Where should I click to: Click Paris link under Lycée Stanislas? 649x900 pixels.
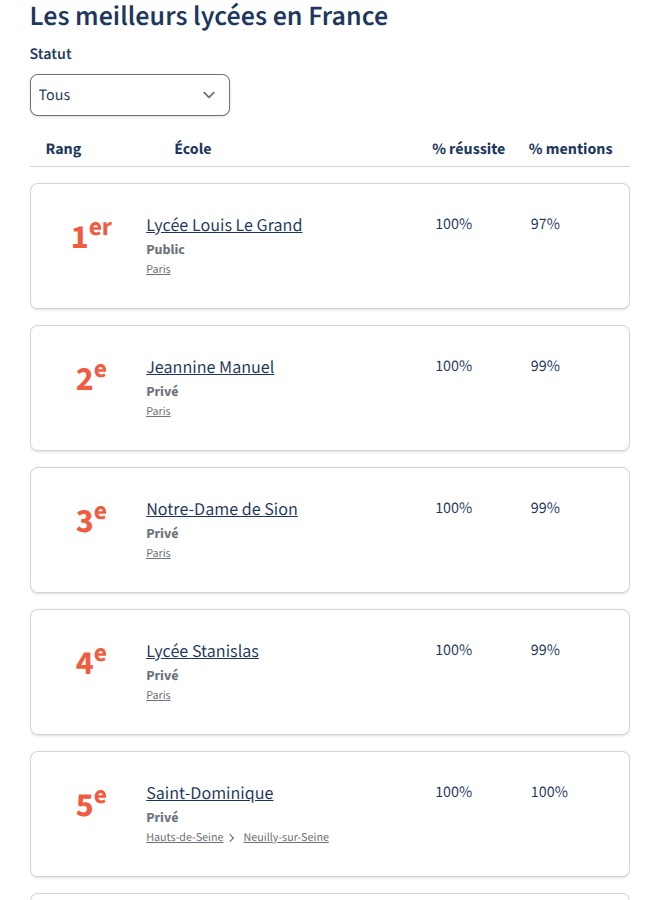point(158,696)
